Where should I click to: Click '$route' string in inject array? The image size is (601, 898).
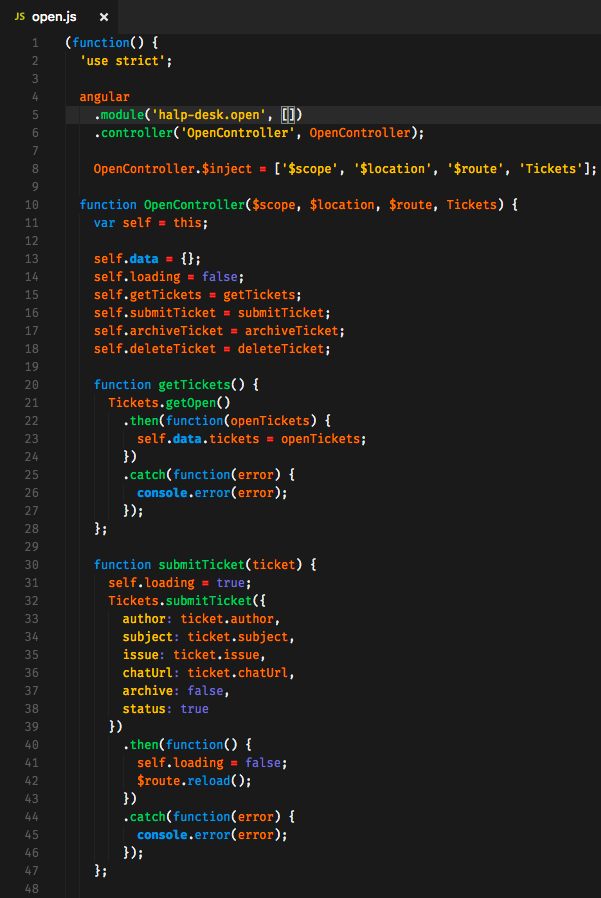476,169
